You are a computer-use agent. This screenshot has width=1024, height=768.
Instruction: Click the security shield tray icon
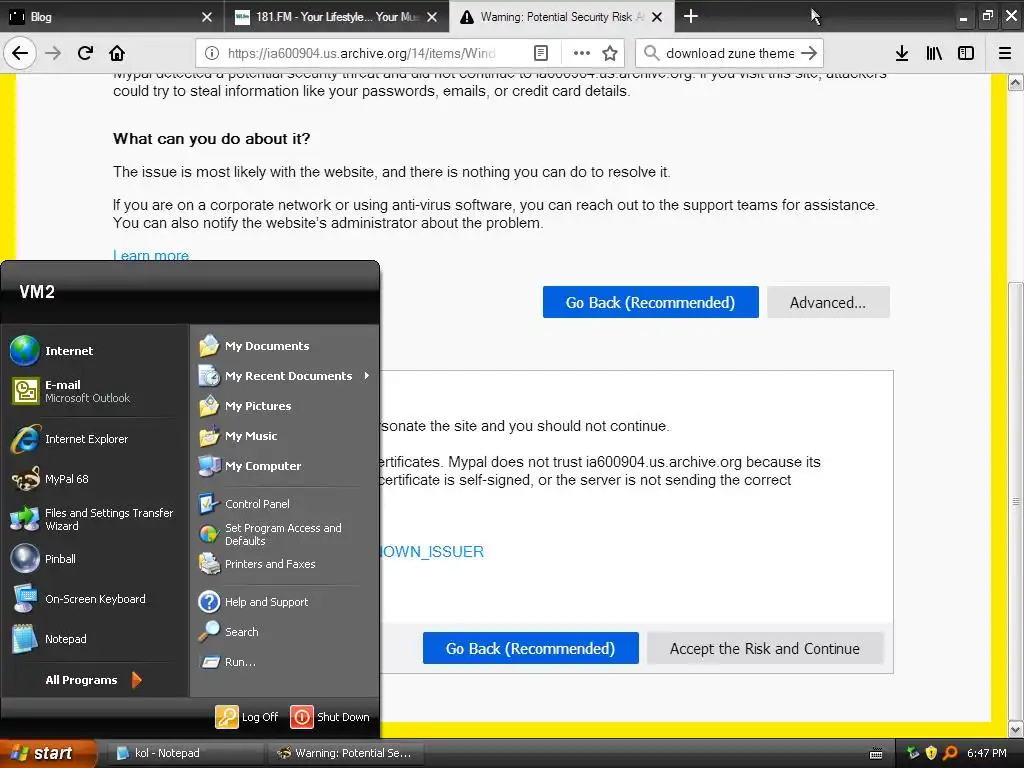point(931,753)
